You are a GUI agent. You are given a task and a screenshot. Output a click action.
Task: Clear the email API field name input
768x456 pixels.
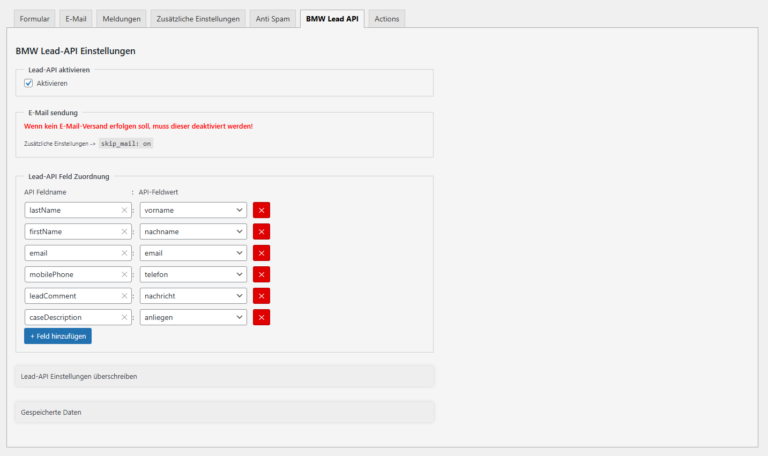[124, 253]
